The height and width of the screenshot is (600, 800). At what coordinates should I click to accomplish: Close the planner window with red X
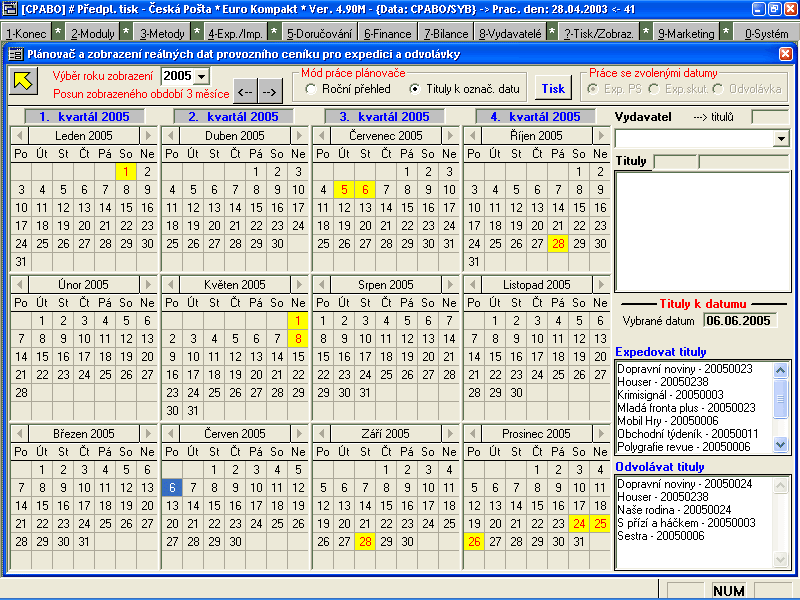(785, 54)
